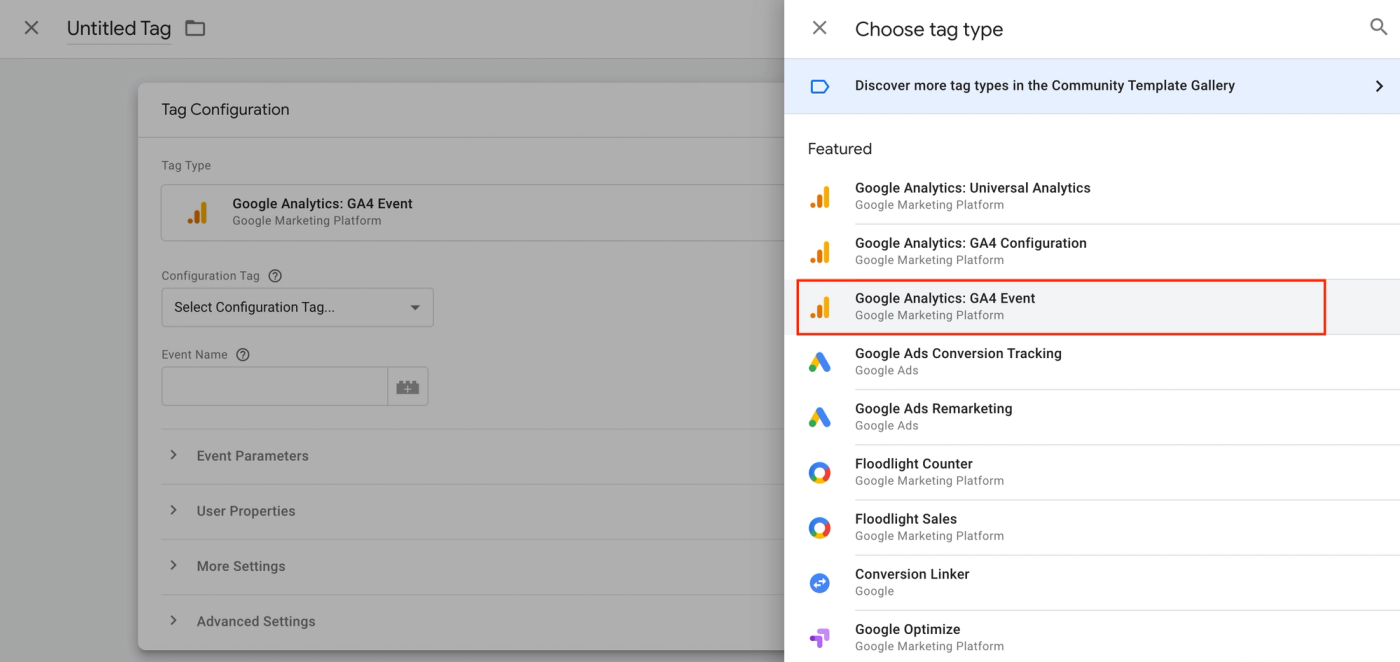Open Discover more tag types gallery link
This screenshot has height=662, width=1400.
click(x=1044, y=86)
